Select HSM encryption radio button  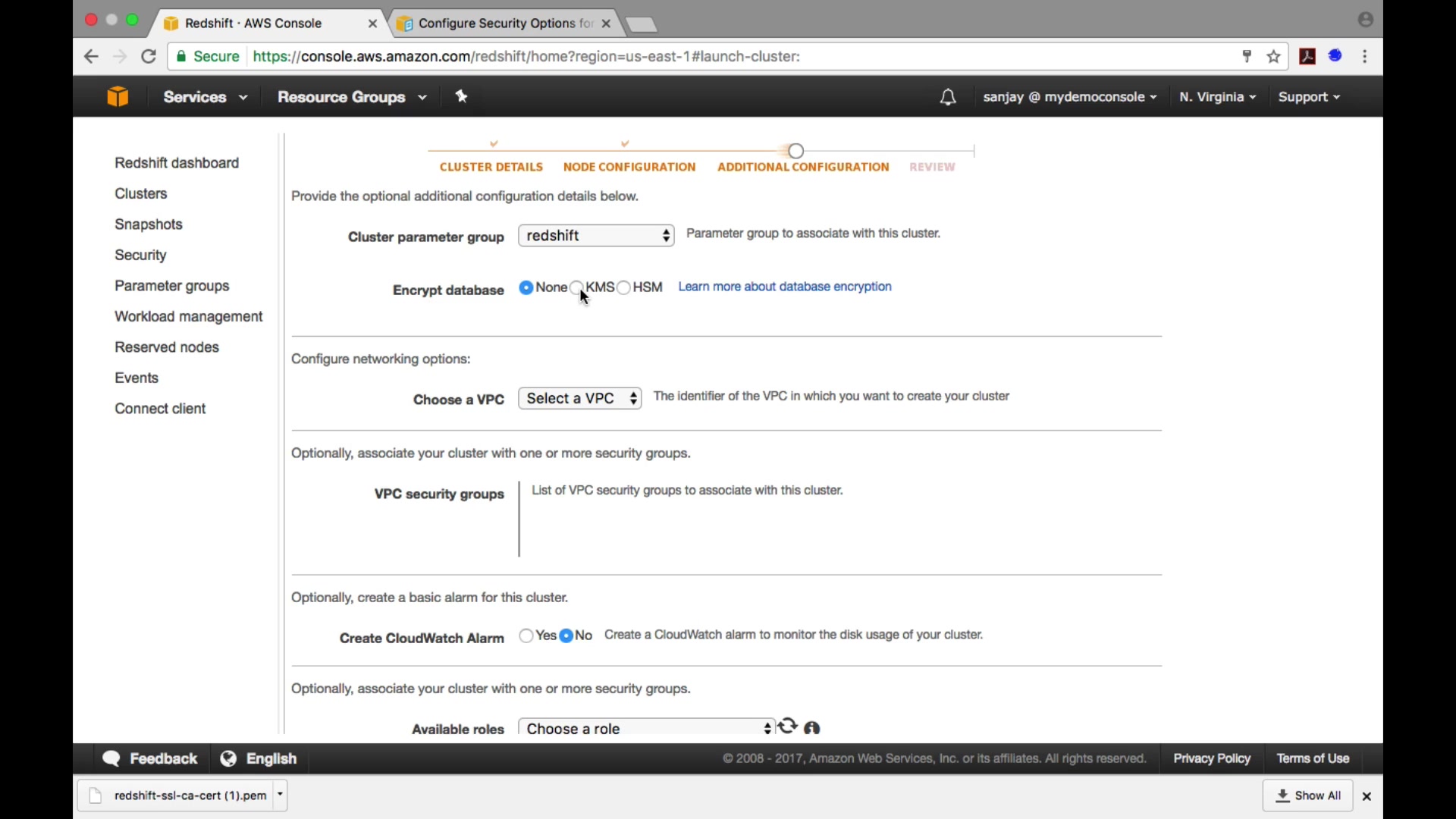[624, 287]
